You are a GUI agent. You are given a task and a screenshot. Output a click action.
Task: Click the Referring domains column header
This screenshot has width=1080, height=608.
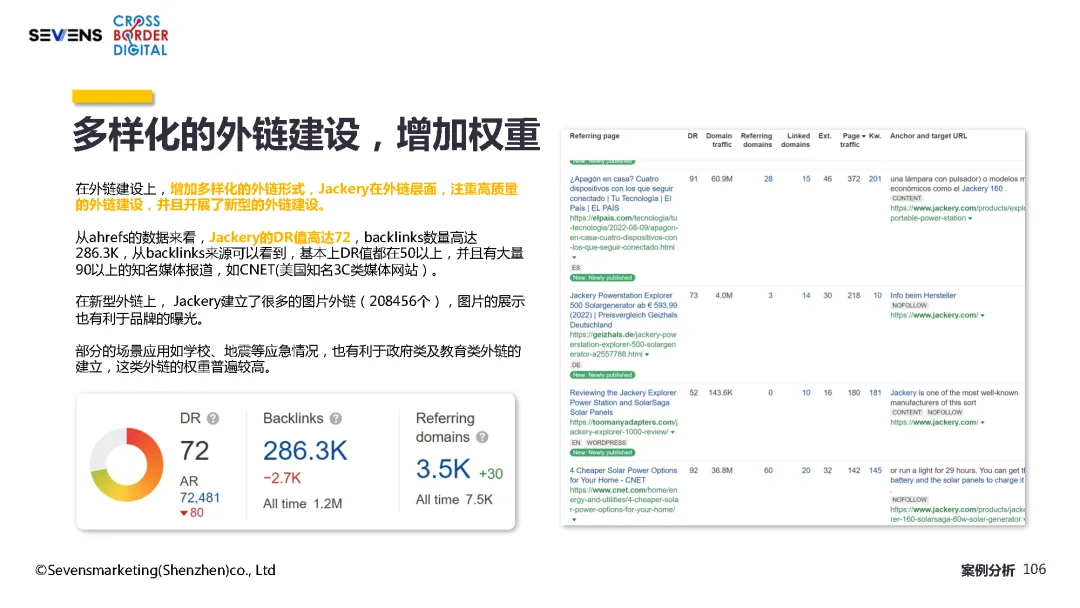click(756, 140)
